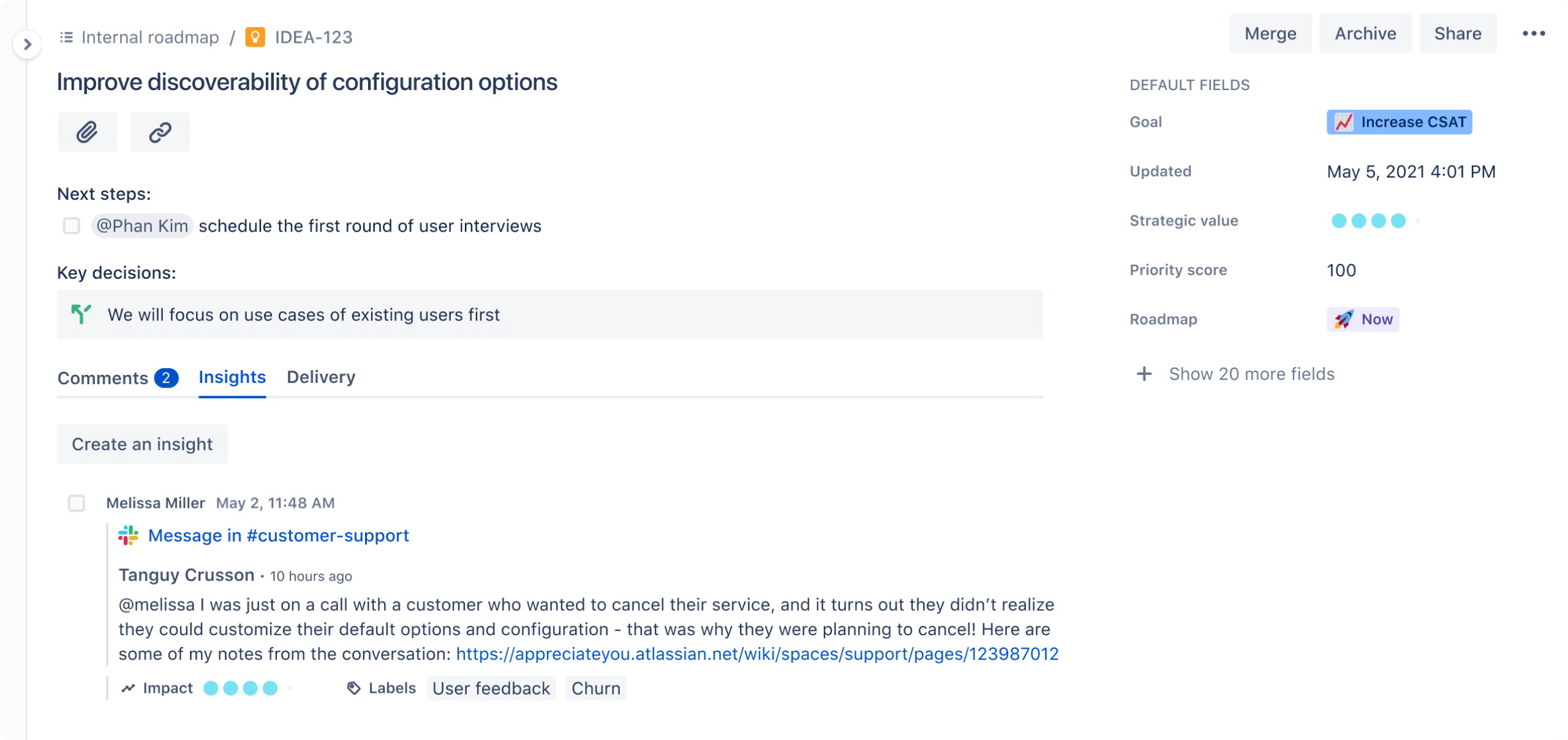This screenshot has width=1568, height=740.
Task: Select Melissa Miller's insight checkbox
Action: (77, 503)
